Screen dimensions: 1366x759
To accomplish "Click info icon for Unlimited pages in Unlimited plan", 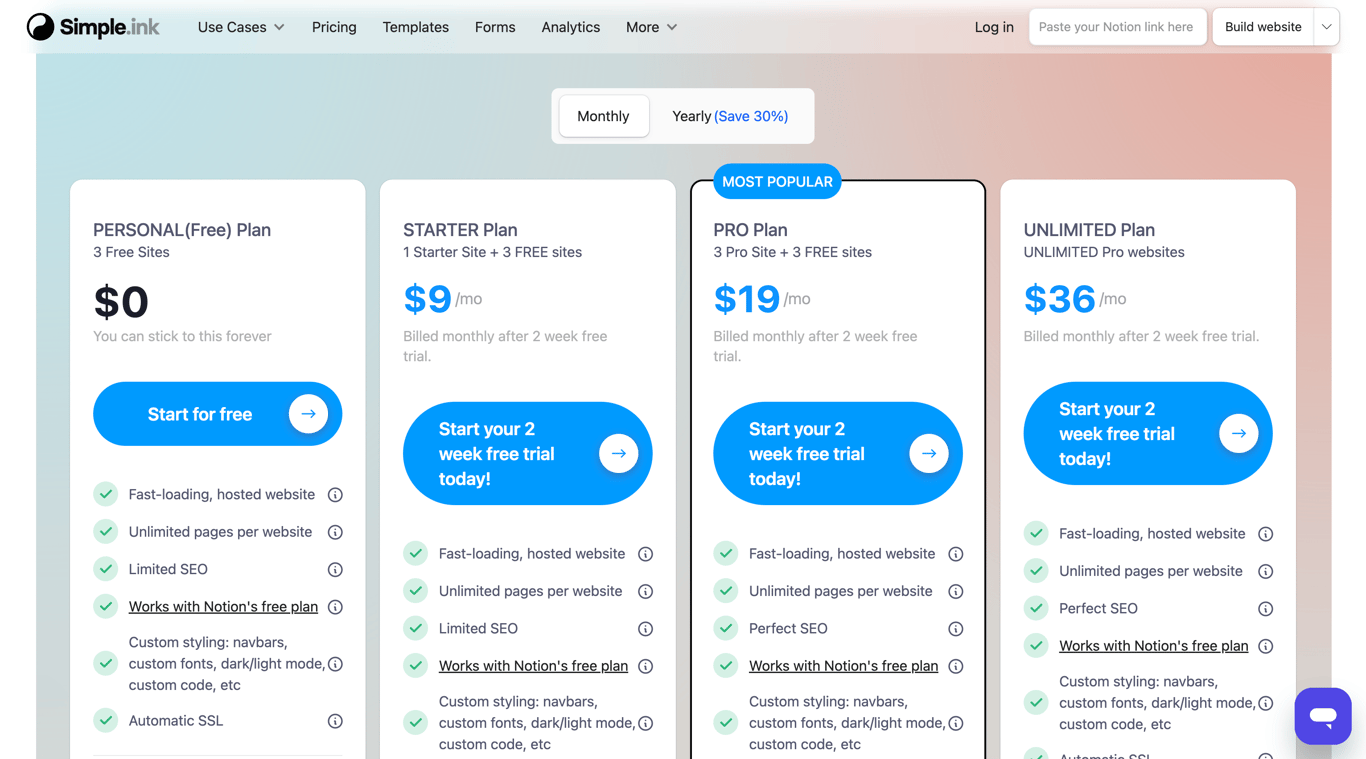I will [1266, 572].
